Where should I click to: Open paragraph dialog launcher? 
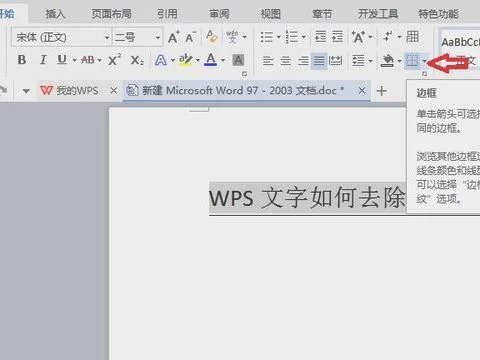[424, 74]
